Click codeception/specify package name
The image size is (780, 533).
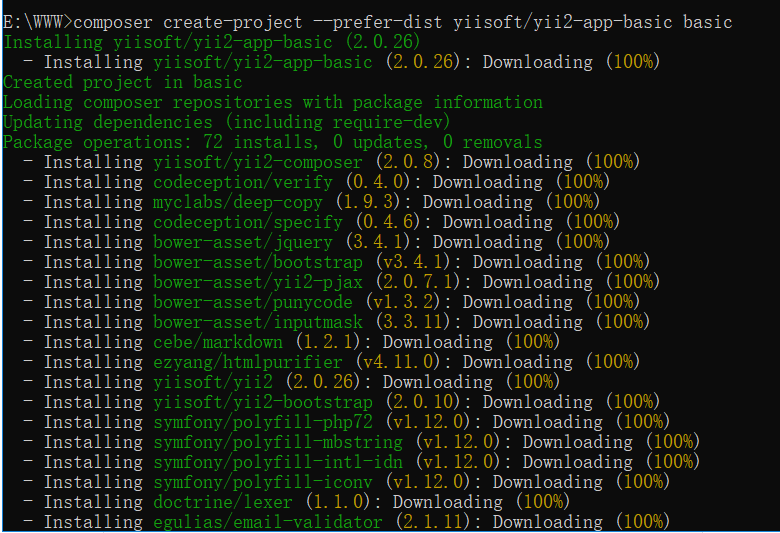248,222
